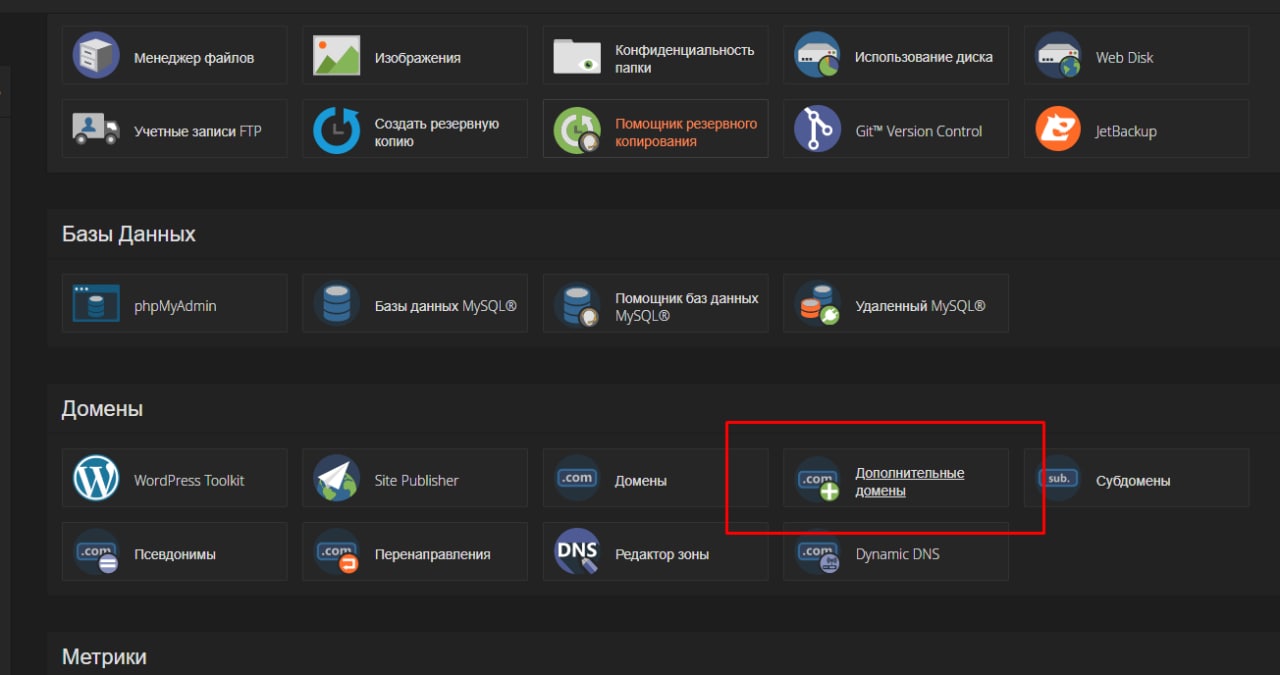Click the Dynamic DNS text link
Viewport: 1280px width, 675px height.
click(898, 554)
